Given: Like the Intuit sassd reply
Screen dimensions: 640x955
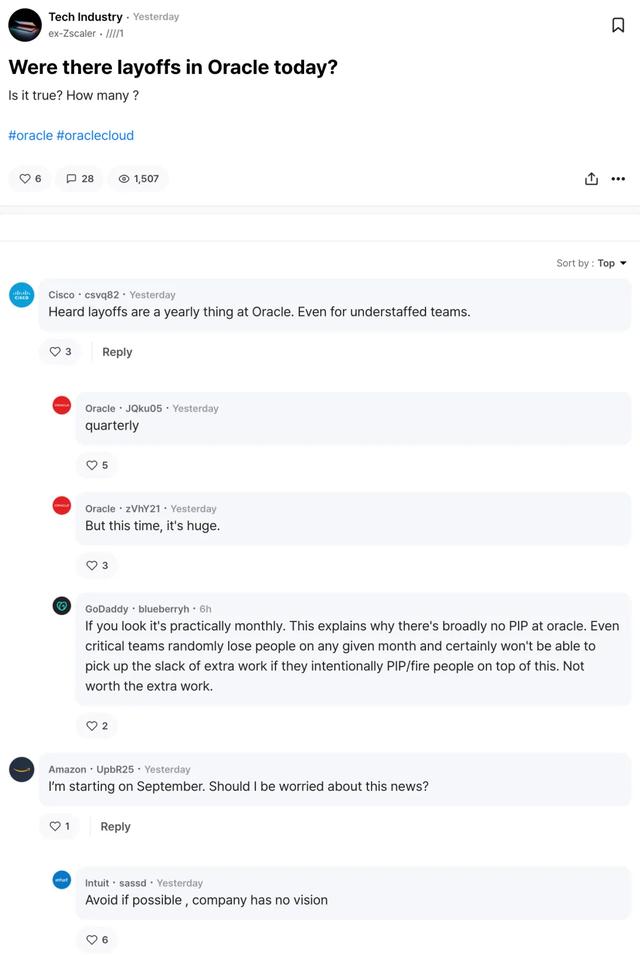Looking at the screenshot, I should [97, 940].
